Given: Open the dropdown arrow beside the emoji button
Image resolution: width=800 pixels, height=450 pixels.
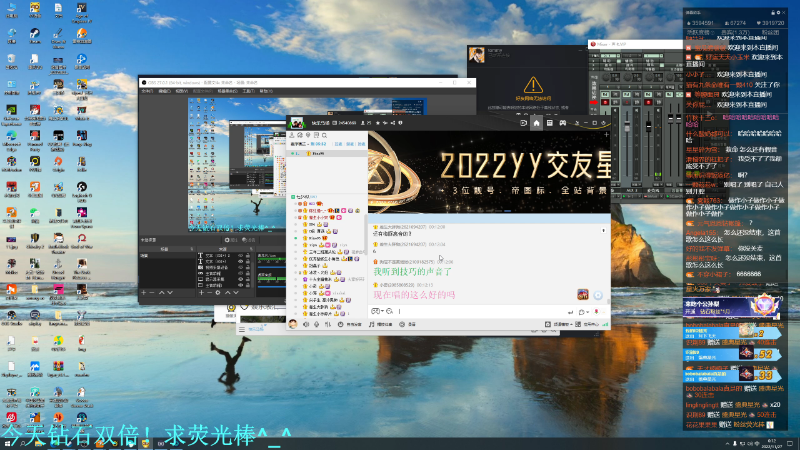Looking at the screenshot, I should [382, 311].
